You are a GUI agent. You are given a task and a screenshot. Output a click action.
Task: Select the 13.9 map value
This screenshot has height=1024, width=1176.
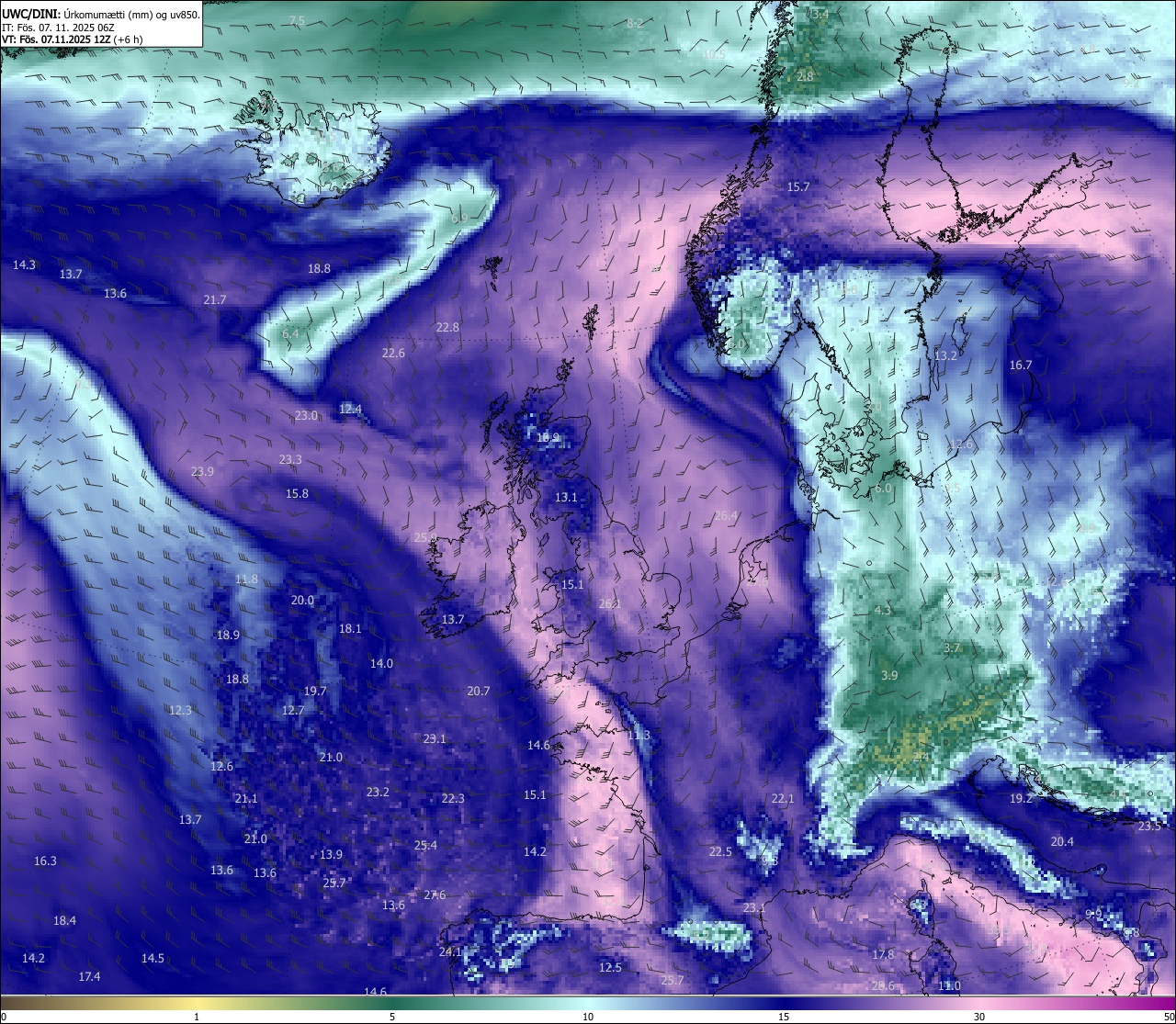(x=331, y=854)
